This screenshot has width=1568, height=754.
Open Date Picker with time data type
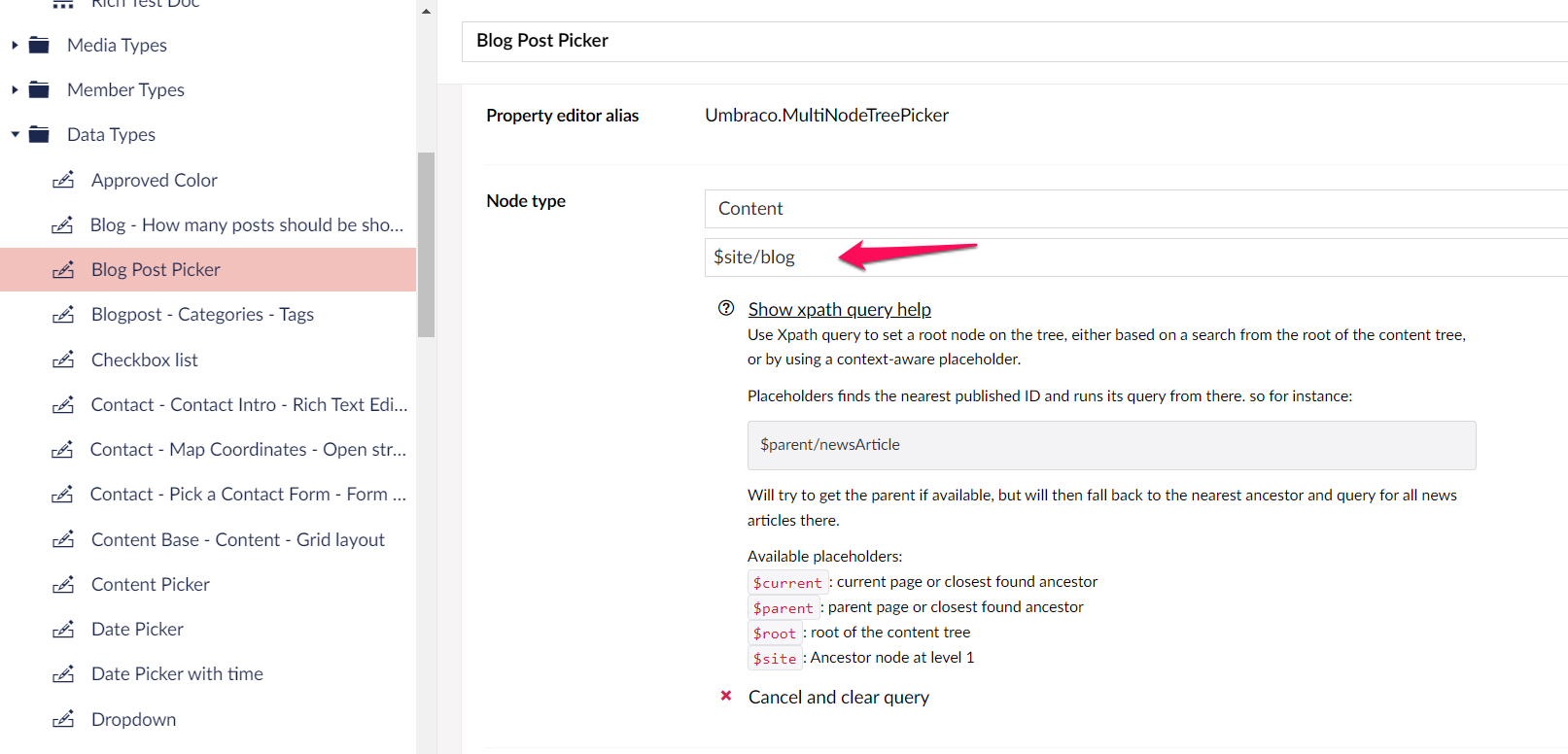pos(177,674)
